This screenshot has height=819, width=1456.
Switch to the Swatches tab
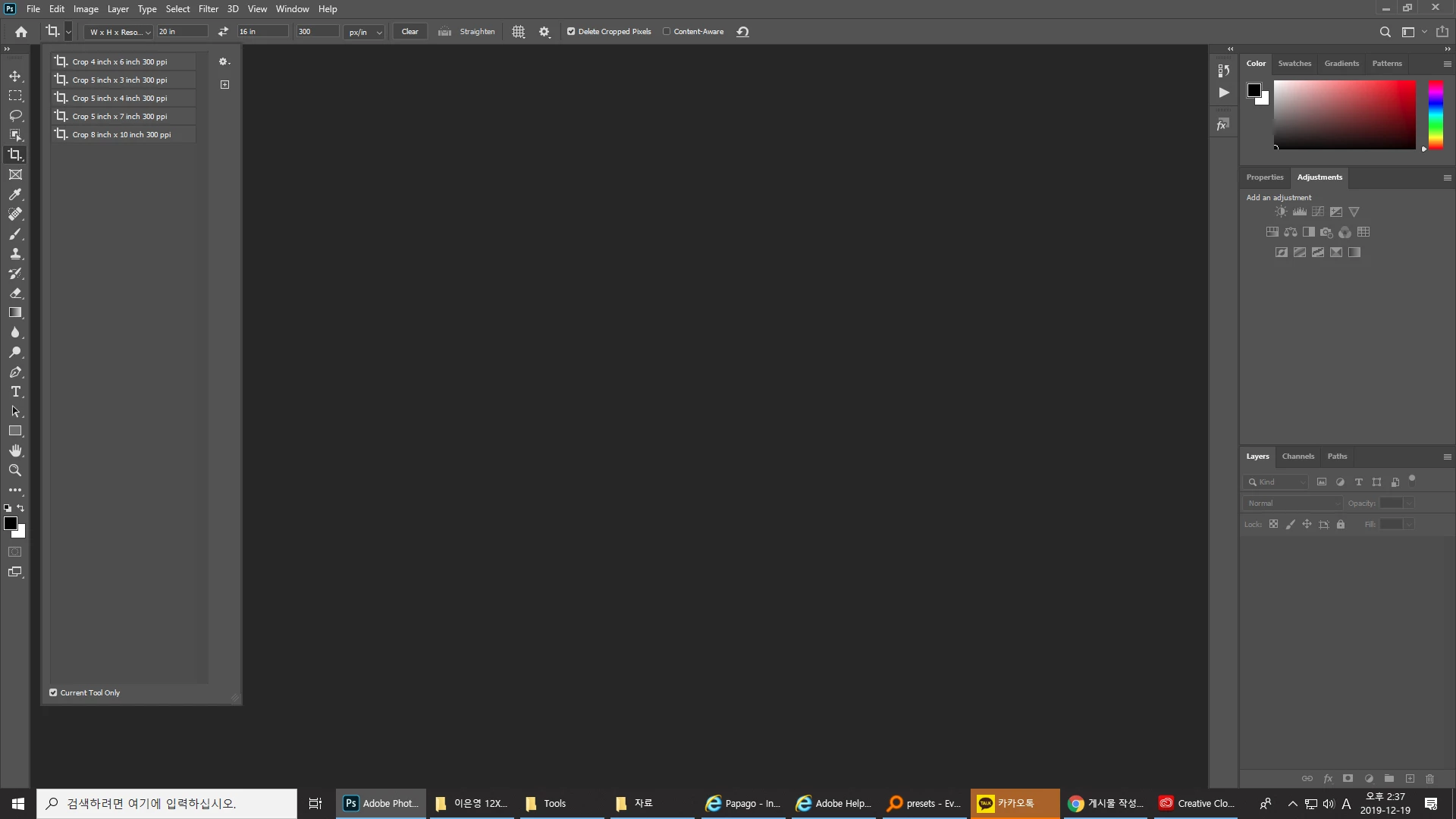(1294, 64)
